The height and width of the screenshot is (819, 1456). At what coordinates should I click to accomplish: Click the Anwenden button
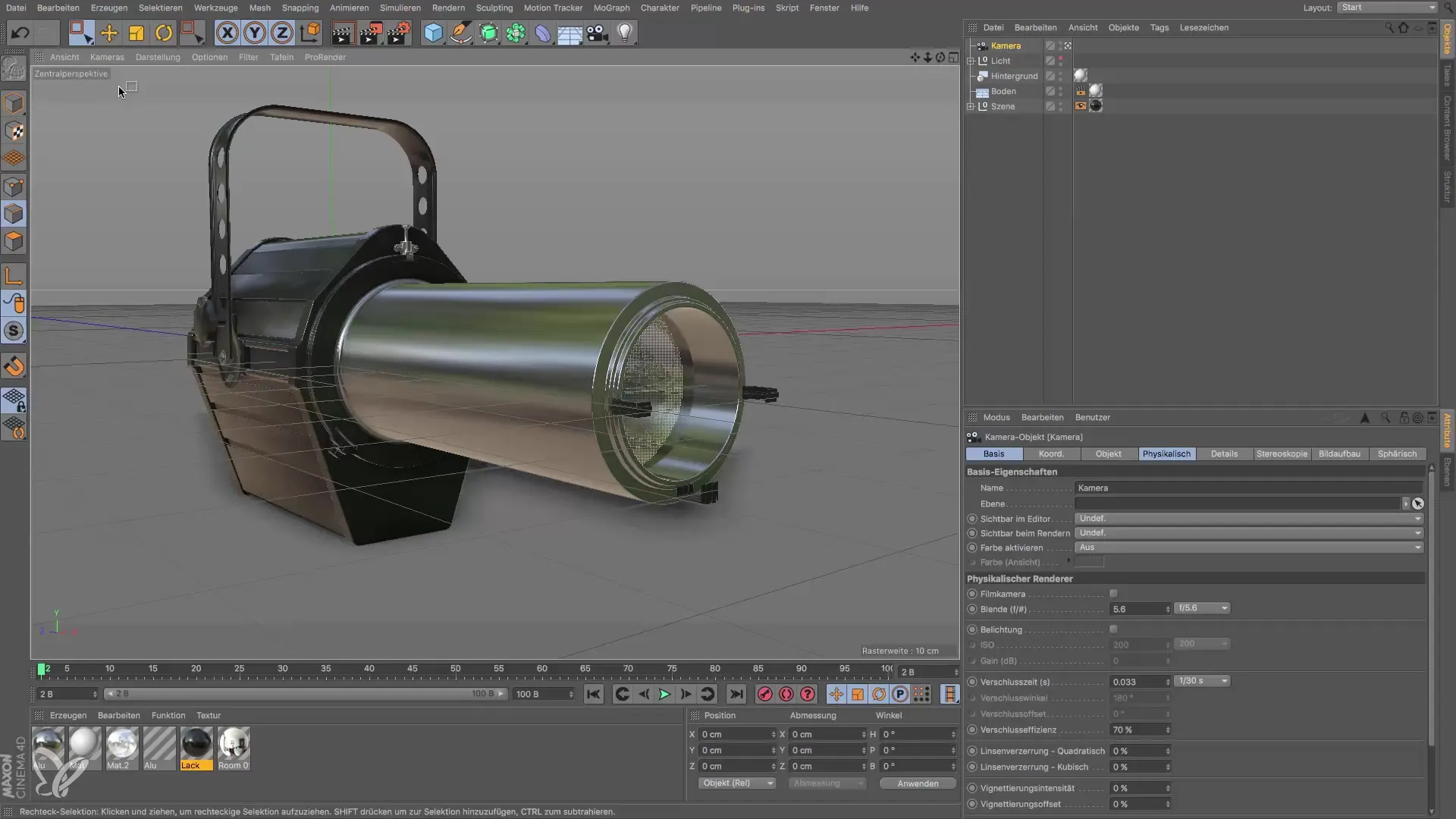point(918,783)
